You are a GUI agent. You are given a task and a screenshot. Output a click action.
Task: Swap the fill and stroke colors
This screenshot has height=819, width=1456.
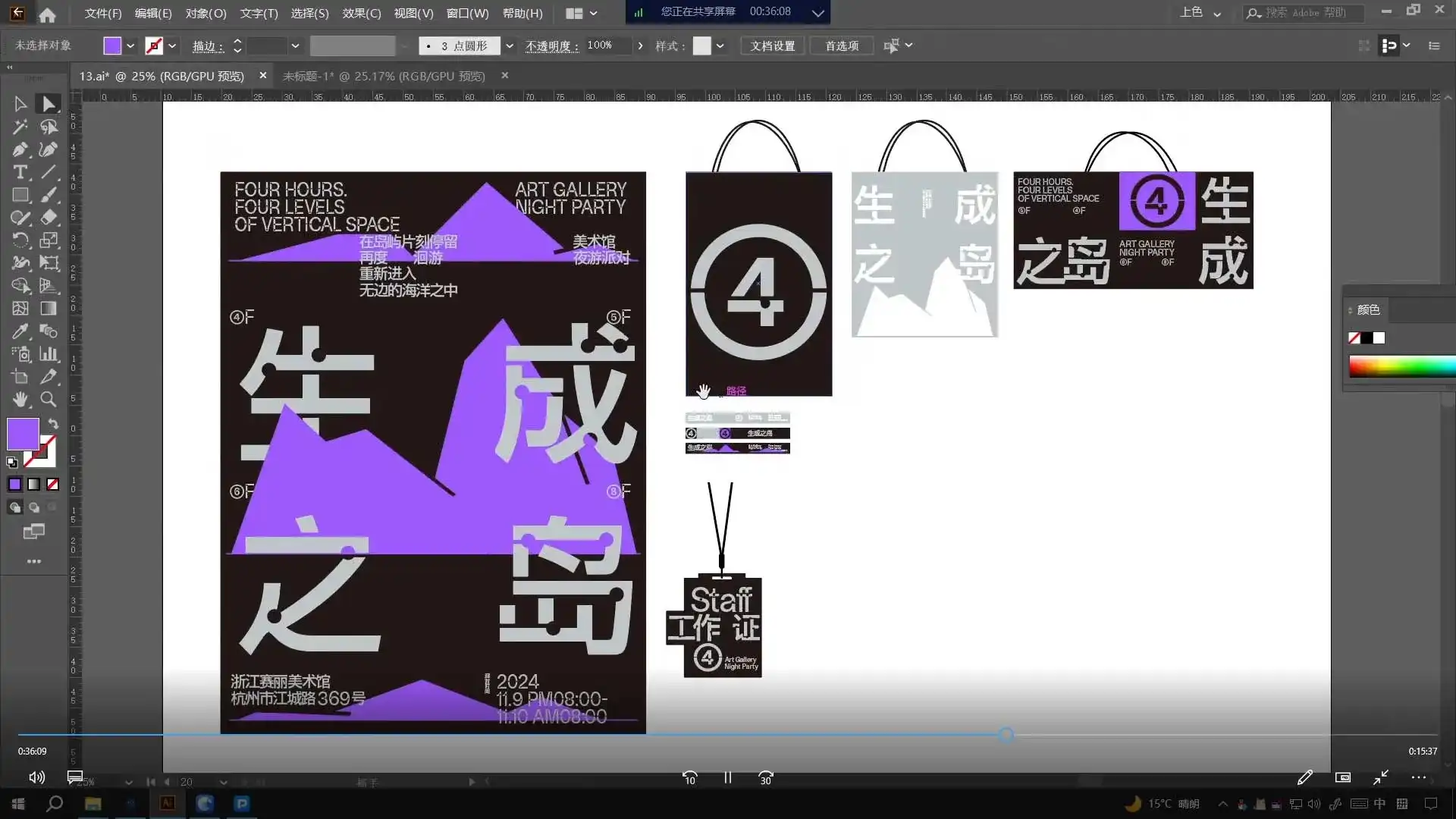coord(52,424)
